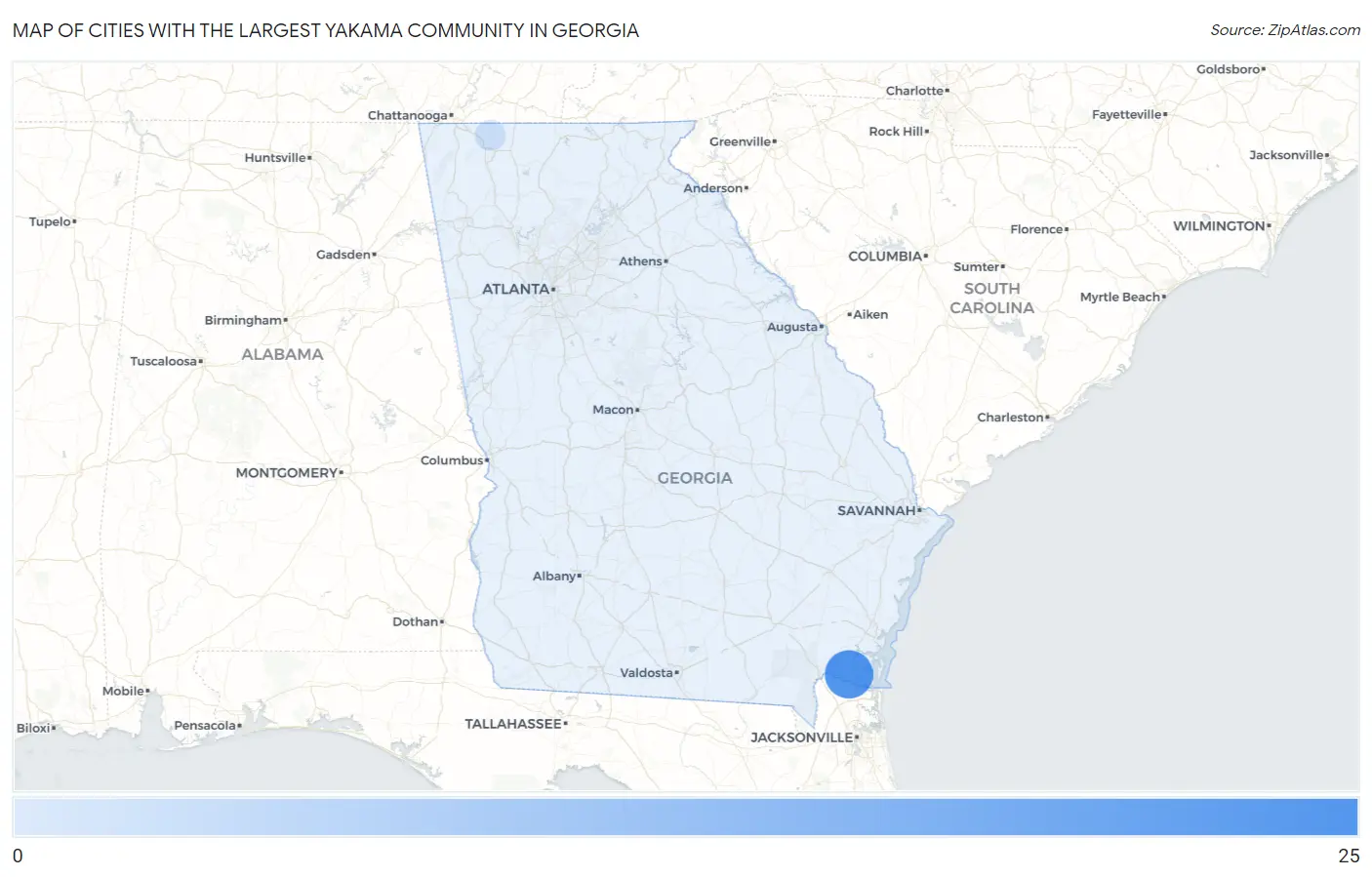Click the Biloxi city label
1372x877 pixels.
[x=34, y=729]
